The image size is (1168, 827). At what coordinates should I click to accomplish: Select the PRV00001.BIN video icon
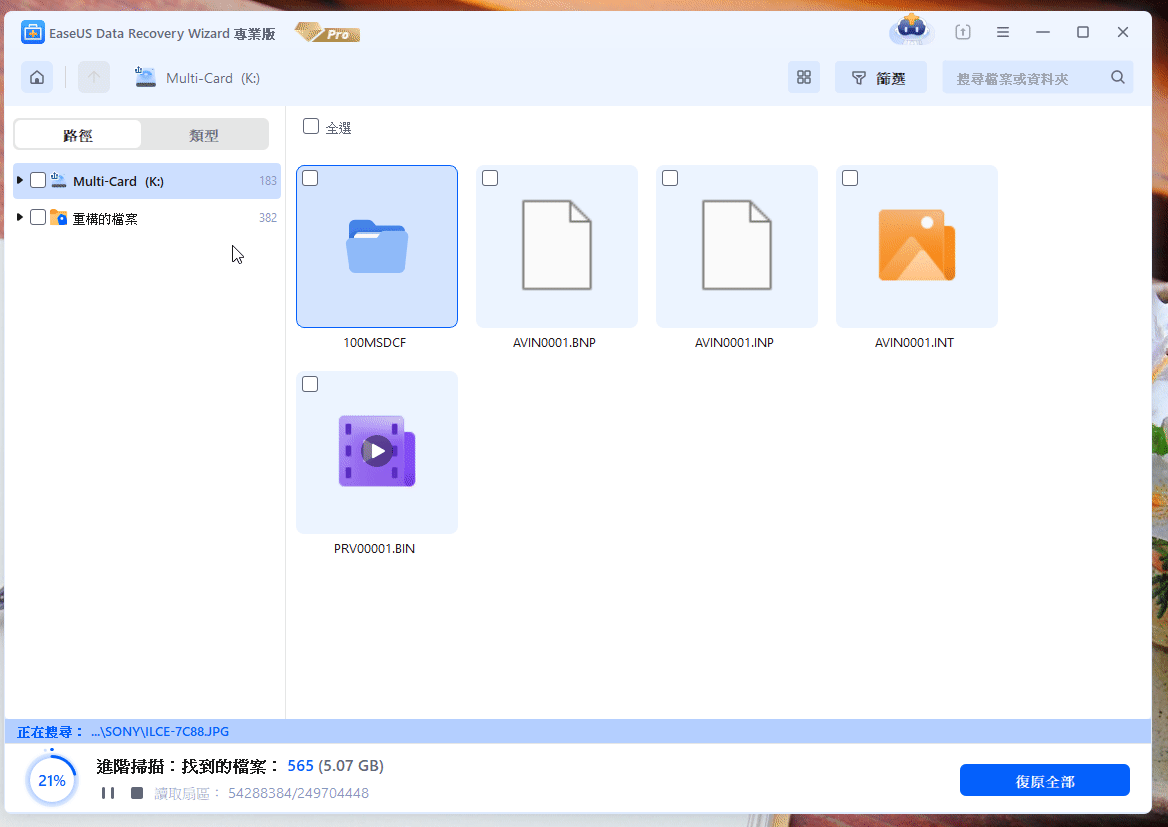click(377, 451)
